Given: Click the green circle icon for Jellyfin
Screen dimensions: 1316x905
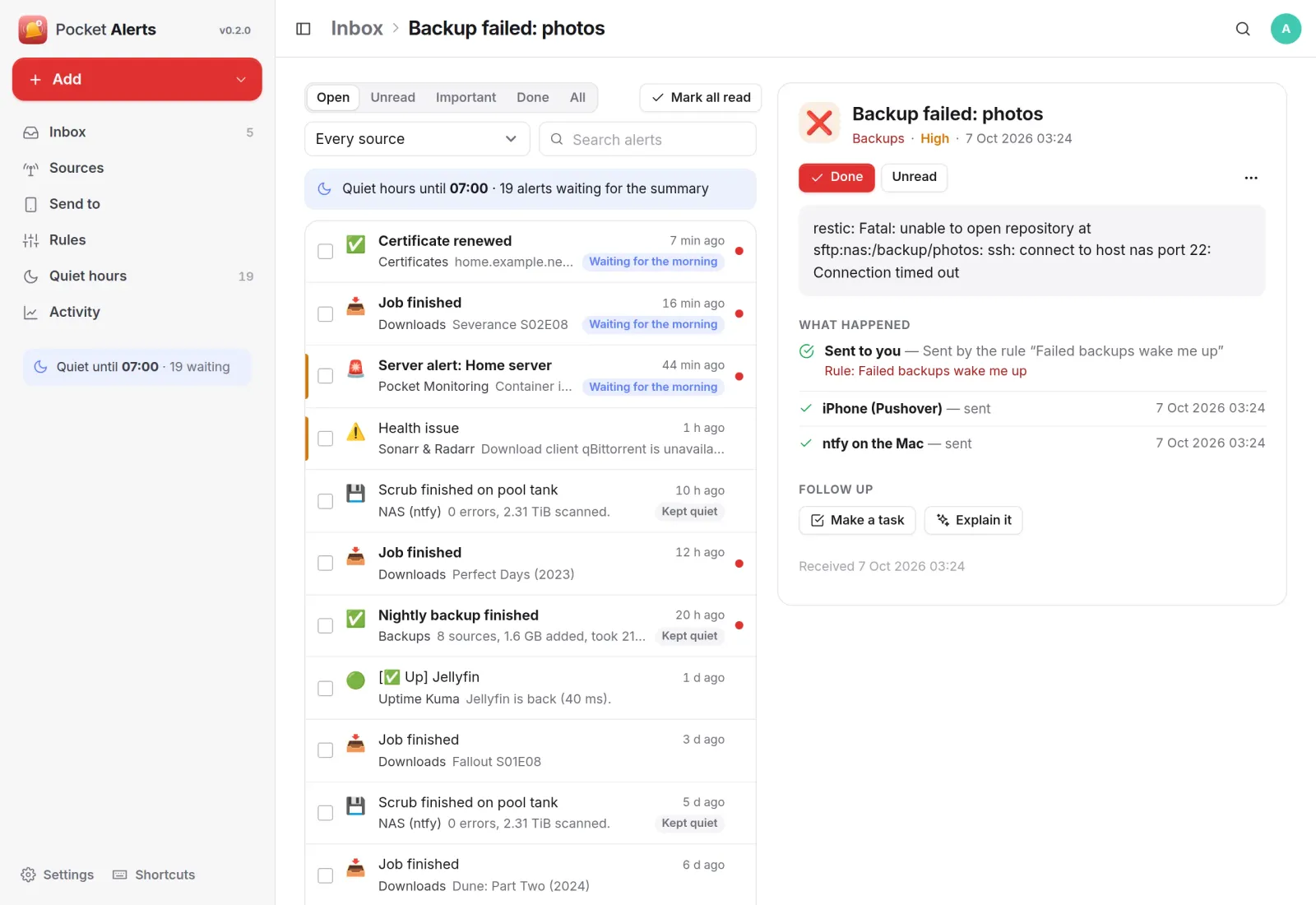Looking at the screenshot, I should tap(355, 680).
